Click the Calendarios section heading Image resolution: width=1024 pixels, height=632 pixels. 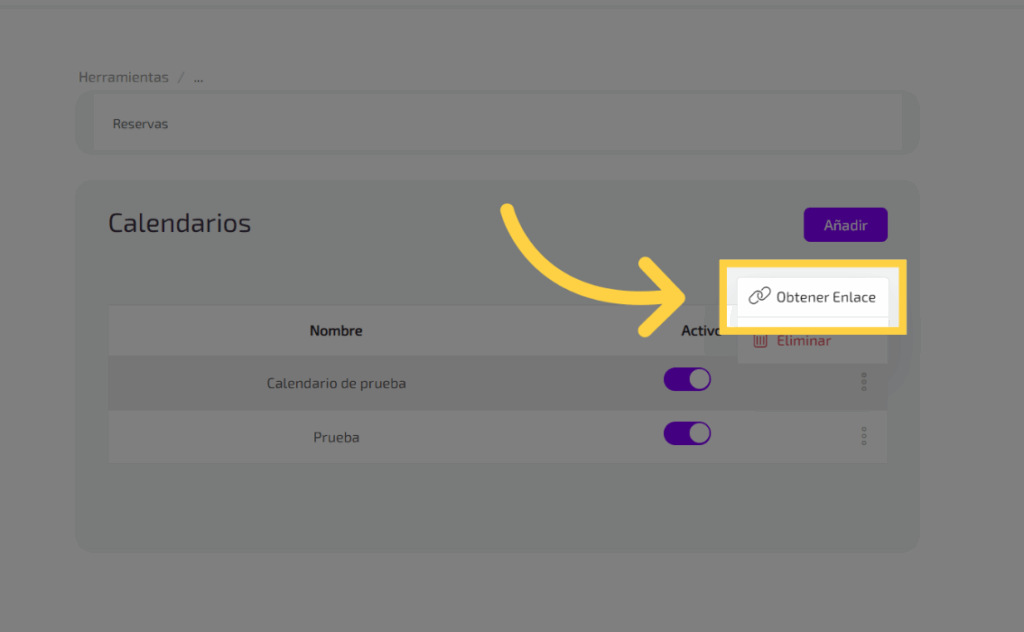(180, 223)
